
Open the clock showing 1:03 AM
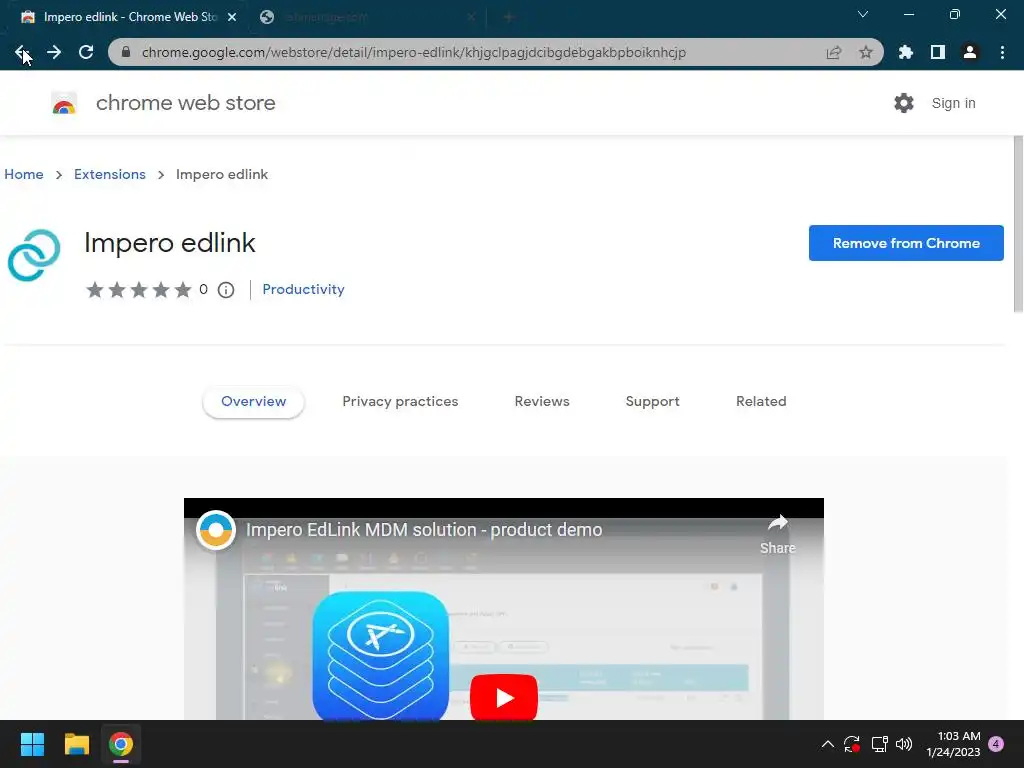pyautogui.click(x=953, y=744)
